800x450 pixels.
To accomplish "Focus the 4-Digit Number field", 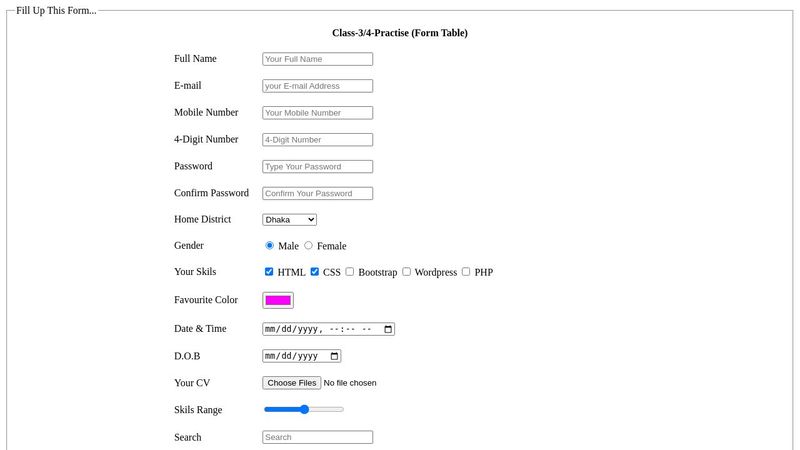I will pyautogui.click(x=317, y=140).
